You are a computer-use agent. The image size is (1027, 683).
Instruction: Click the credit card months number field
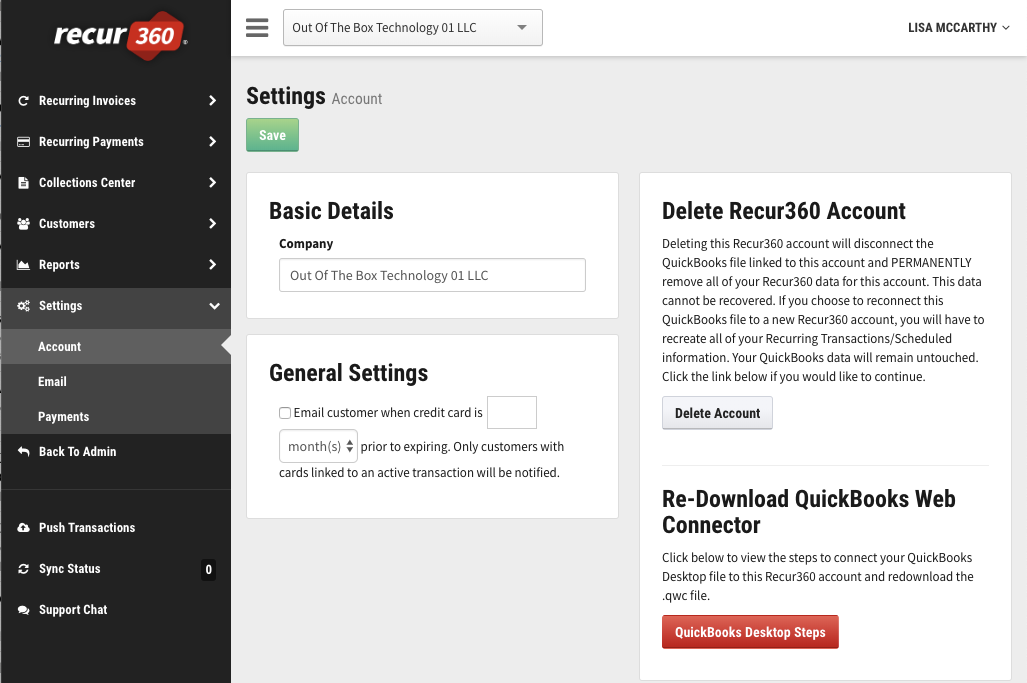coord(512,413)
